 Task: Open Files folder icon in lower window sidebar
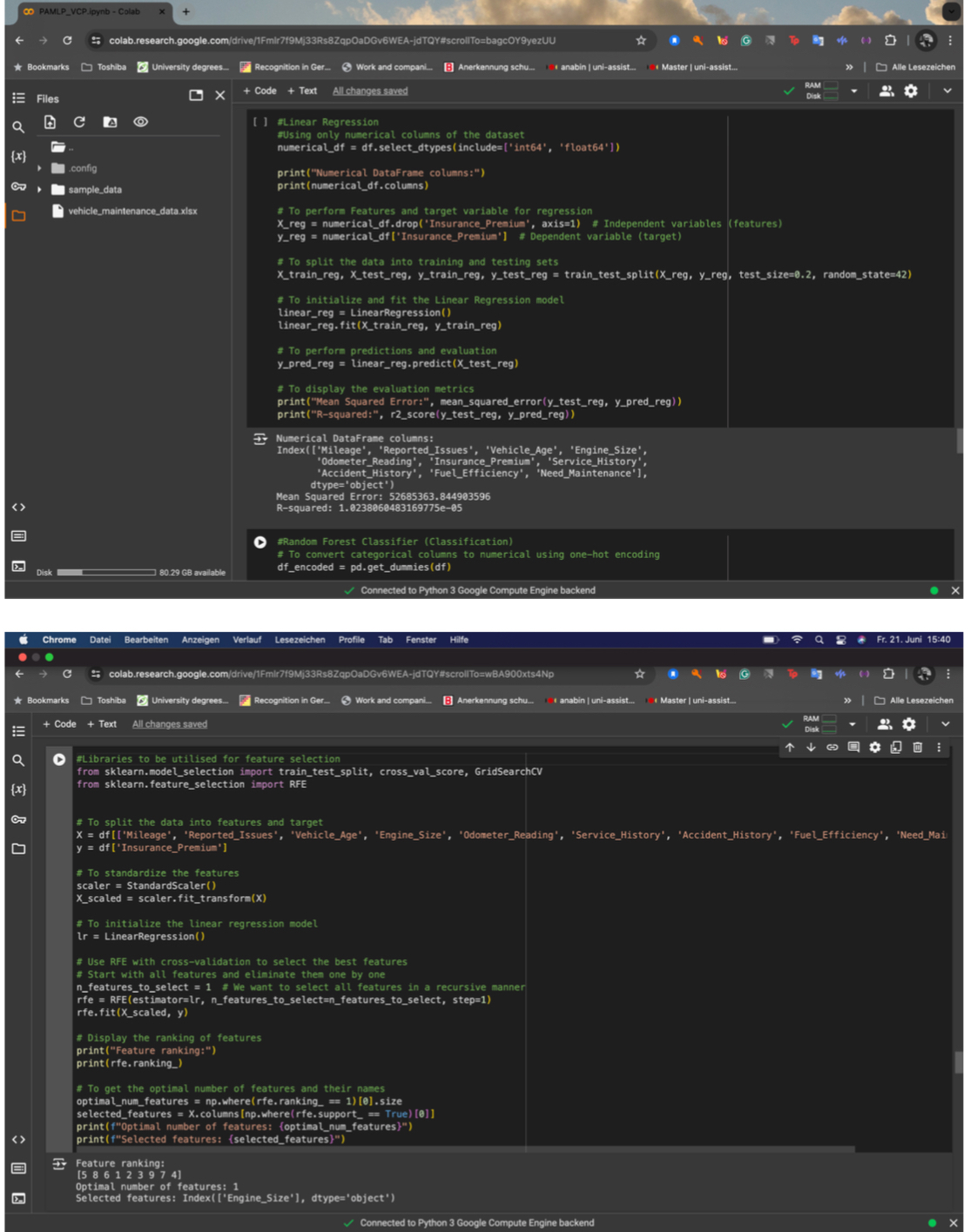pyautogui.click(x=18, y=849)
